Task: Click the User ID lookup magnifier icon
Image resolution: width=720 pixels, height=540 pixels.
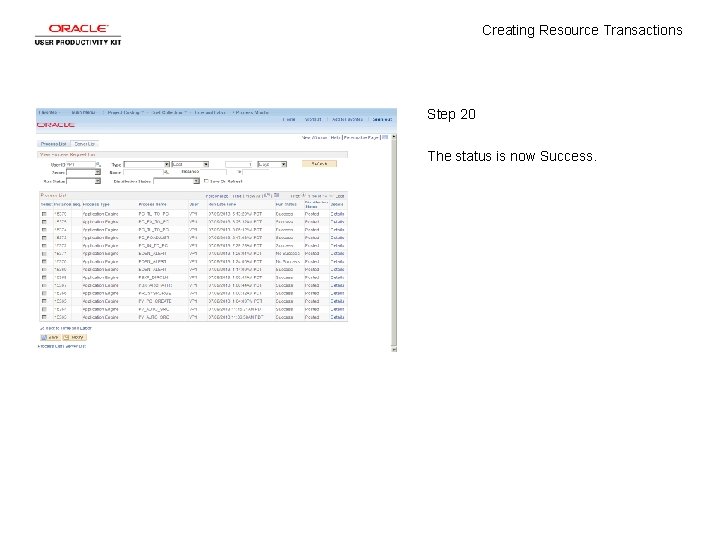Action: tap(98, 164)
